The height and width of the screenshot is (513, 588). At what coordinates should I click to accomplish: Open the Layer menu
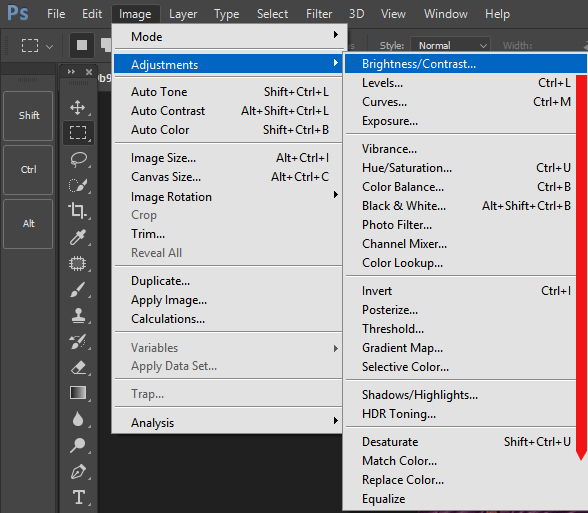click(x=183, y=14)
